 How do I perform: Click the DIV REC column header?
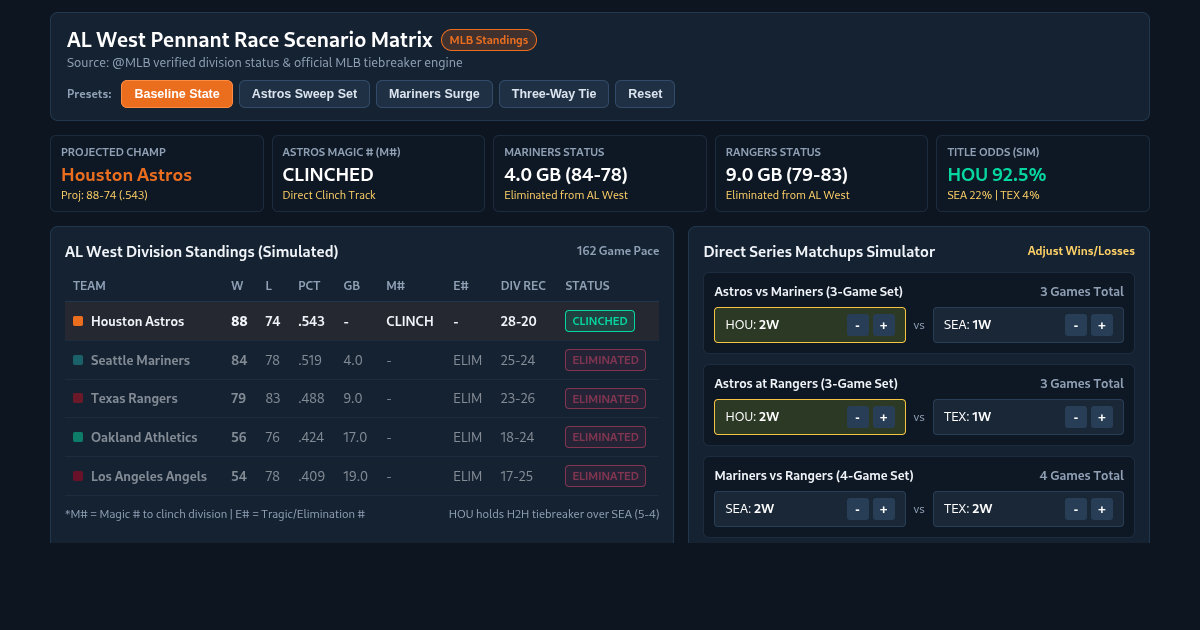[x=523, y=286]
